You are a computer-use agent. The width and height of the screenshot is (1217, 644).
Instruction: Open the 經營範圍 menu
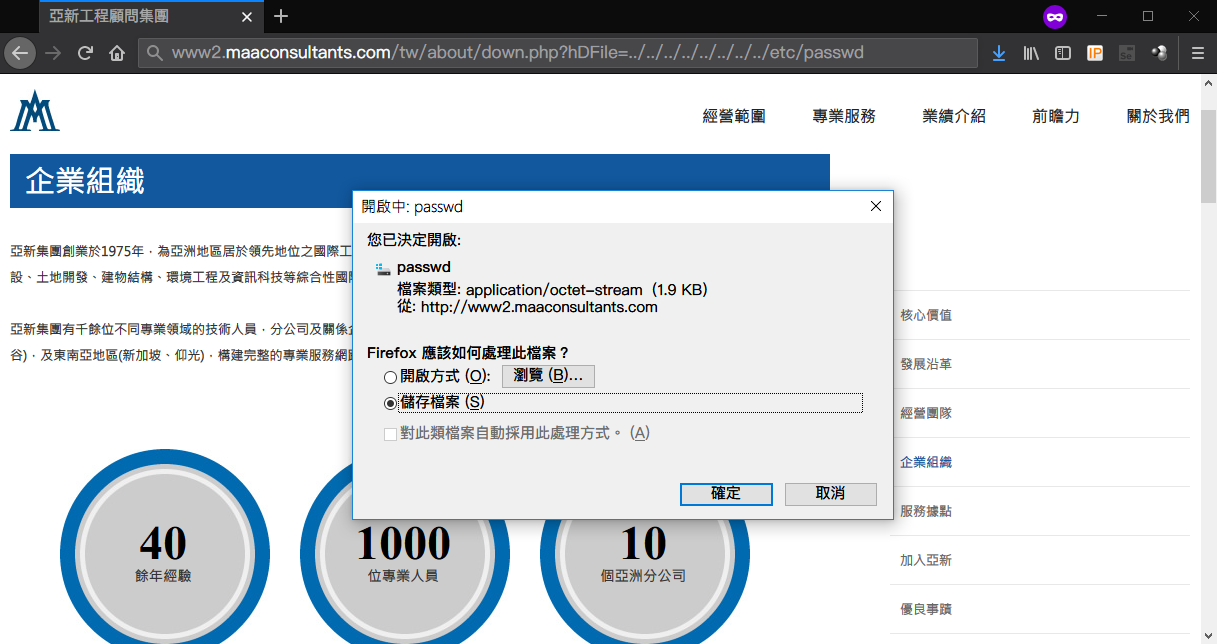point(734,117)
